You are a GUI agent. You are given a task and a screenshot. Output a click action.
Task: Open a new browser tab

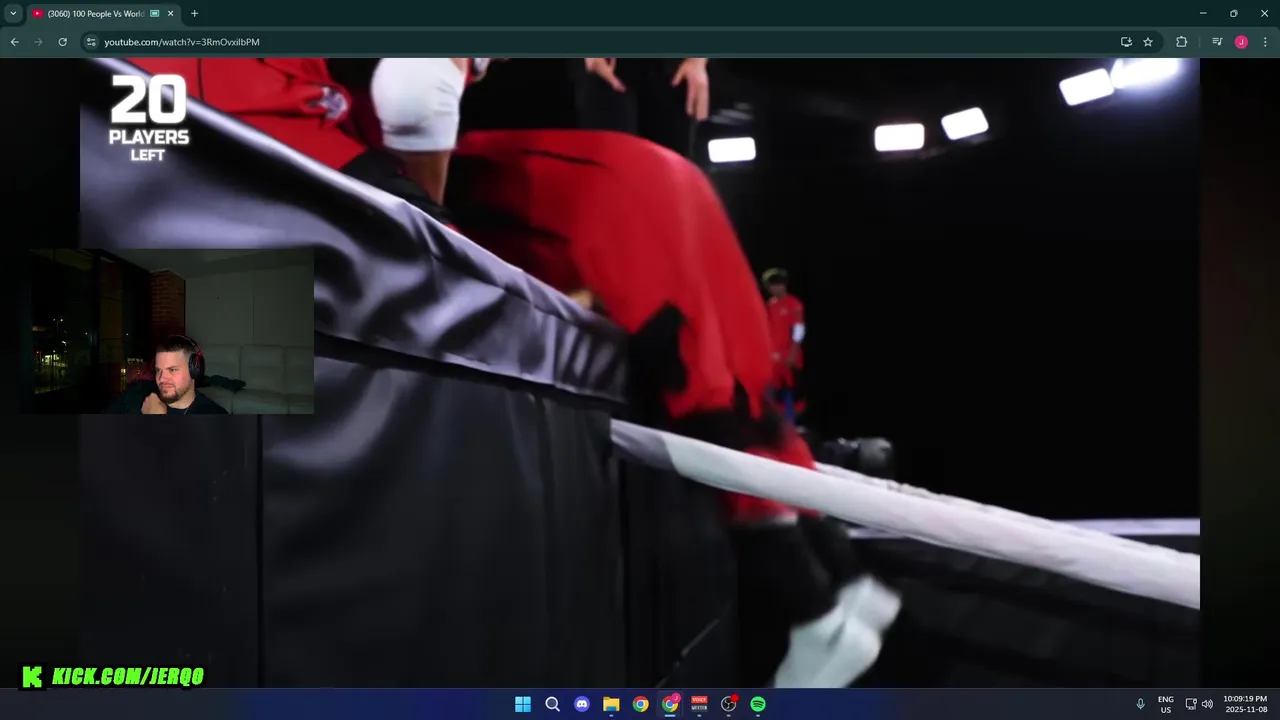194,14
